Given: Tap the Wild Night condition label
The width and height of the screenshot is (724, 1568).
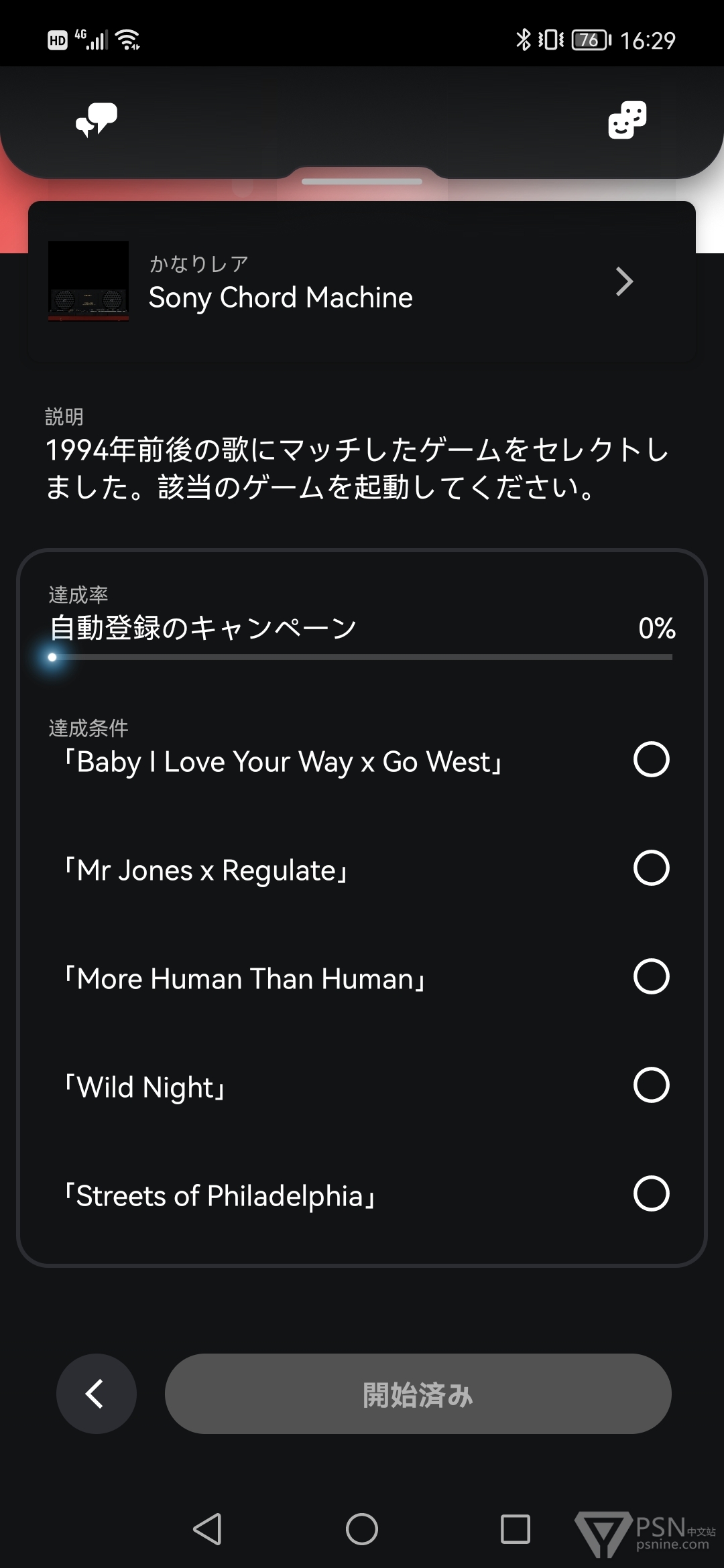Looking at the screenshot, I should coord(145,1087).
